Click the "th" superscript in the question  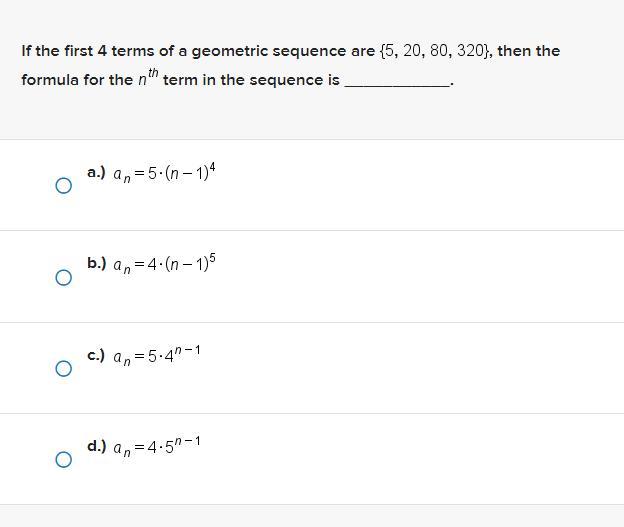[153, 73]
